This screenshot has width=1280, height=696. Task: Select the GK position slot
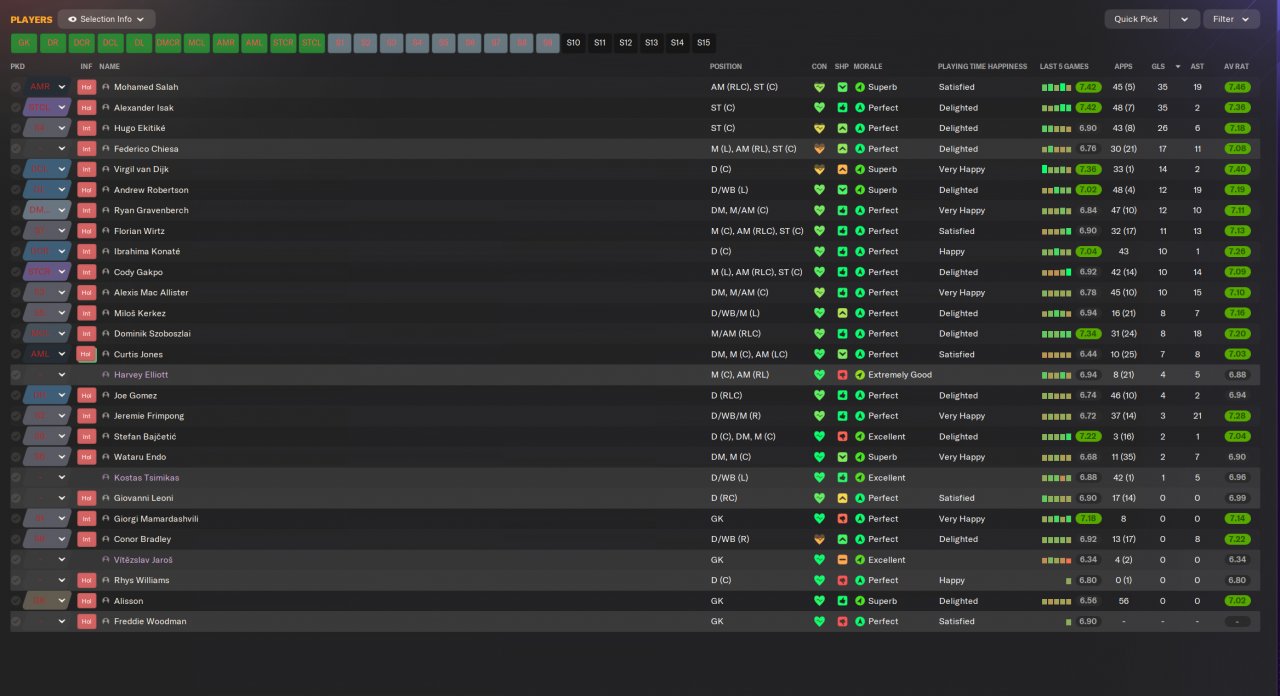(x=24, y=43)
